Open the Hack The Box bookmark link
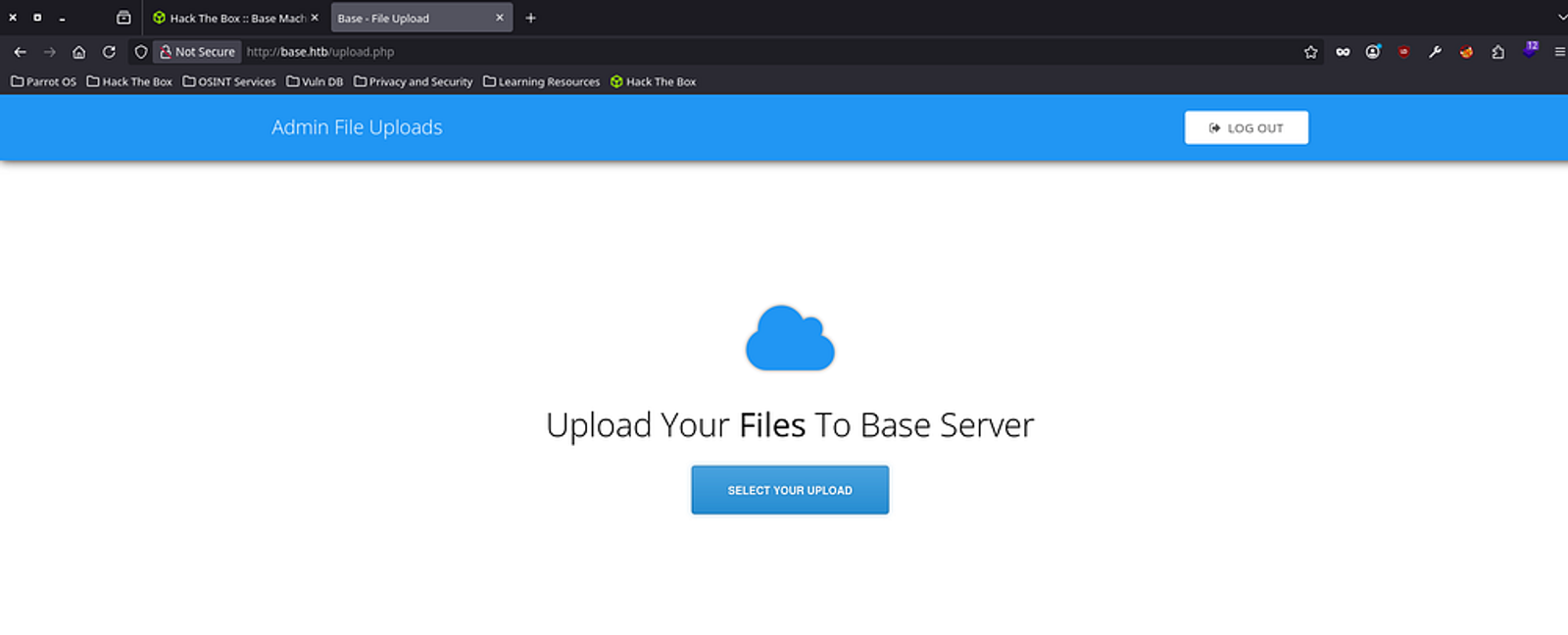The image size is (1568, 635). 653,81
